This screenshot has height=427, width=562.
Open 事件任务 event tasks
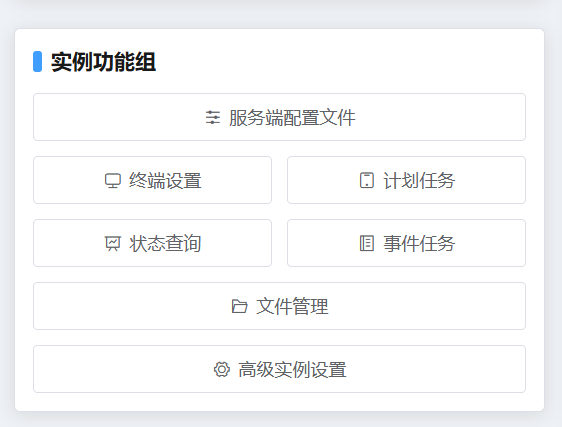coord(406,243)
